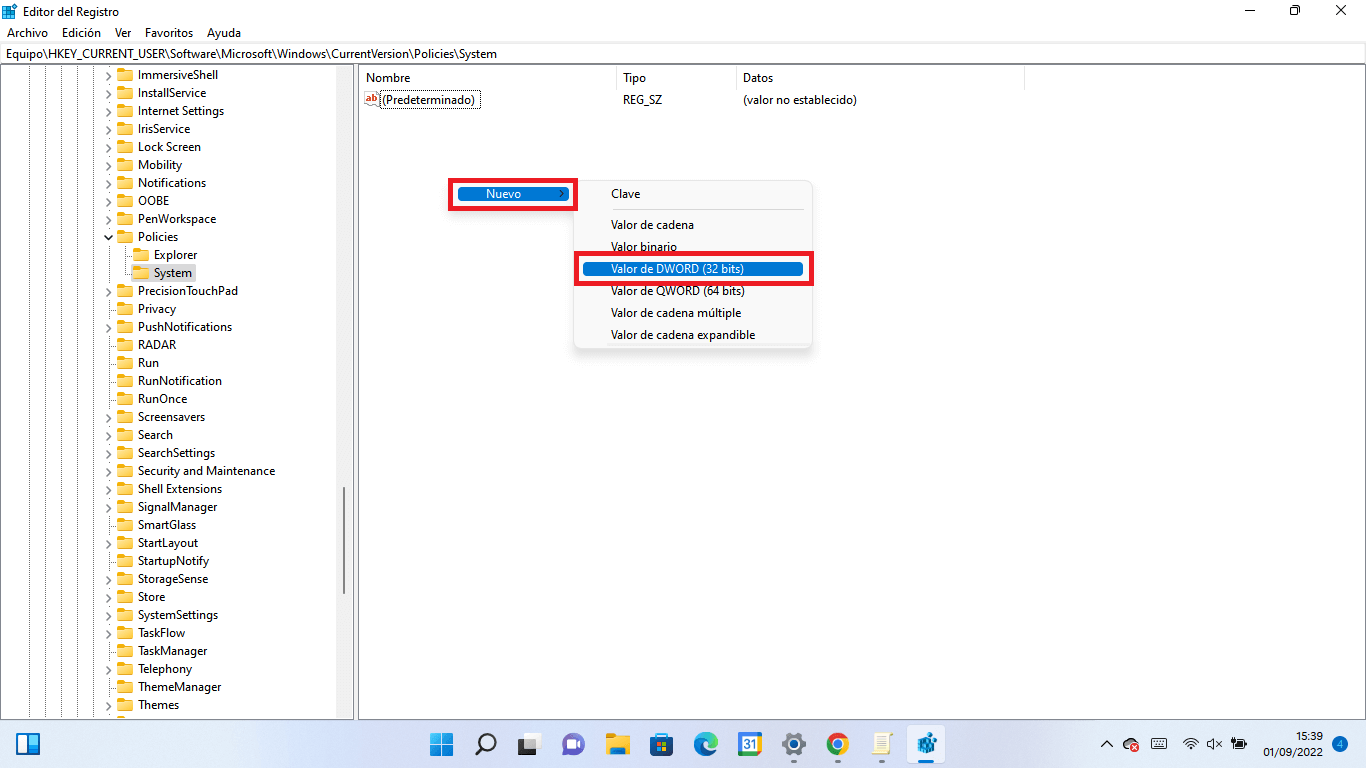1366x768 pixels.
Task: Open File Explorer from taskbar
Action: tap(617, 744)
